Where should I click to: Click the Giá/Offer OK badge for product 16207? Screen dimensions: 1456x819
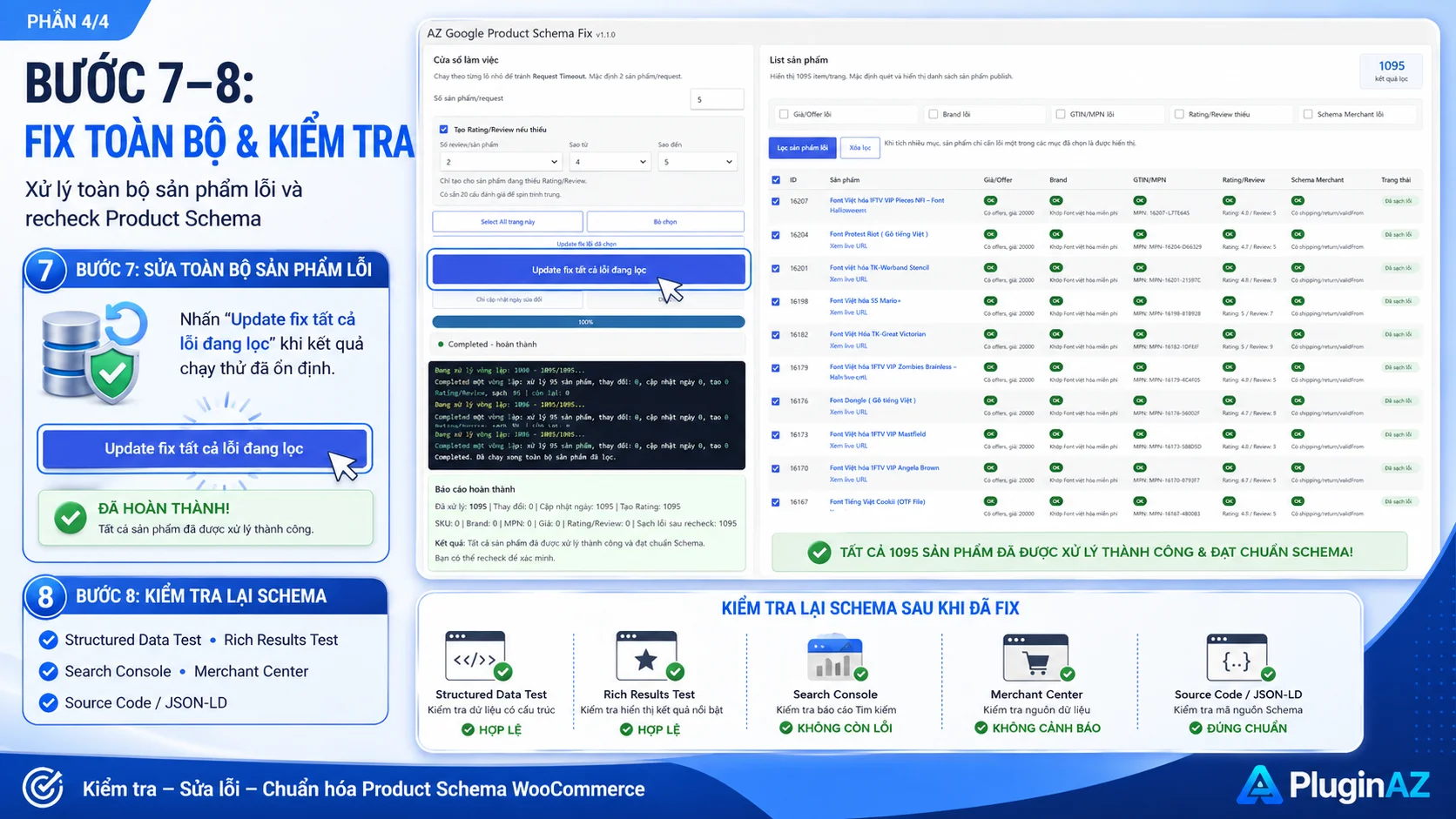click(x=990, y=201)
